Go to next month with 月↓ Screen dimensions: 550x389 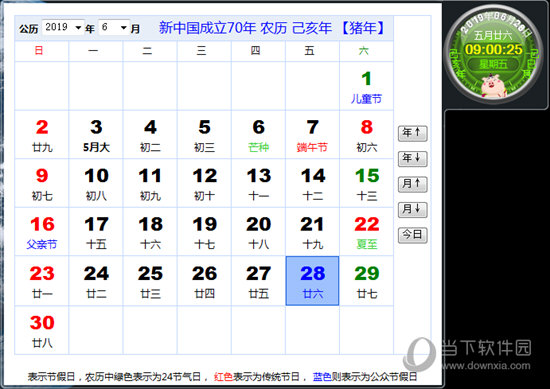tap(412, 210)
